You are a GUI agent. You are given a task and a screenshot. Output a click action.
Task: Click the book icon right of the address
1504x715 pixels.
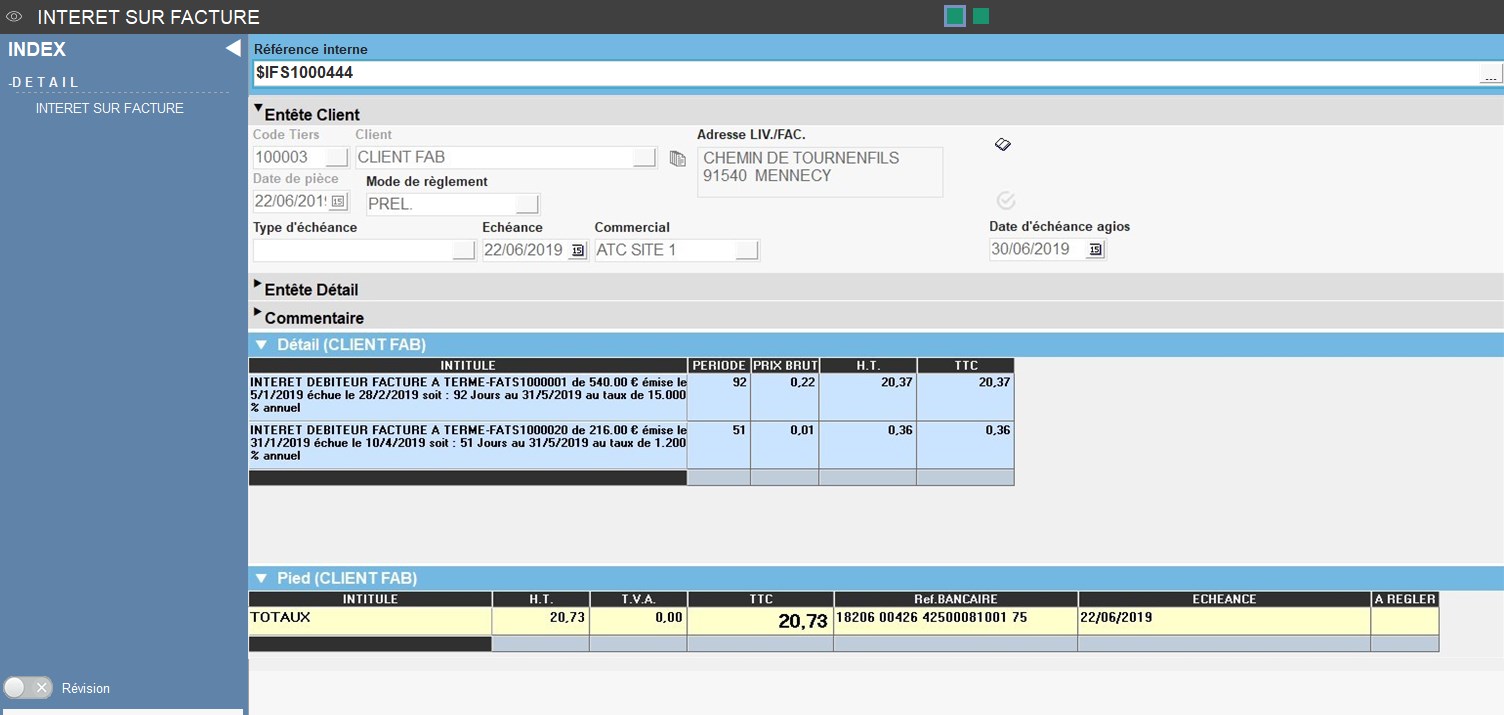click(x=1003, y=145)
